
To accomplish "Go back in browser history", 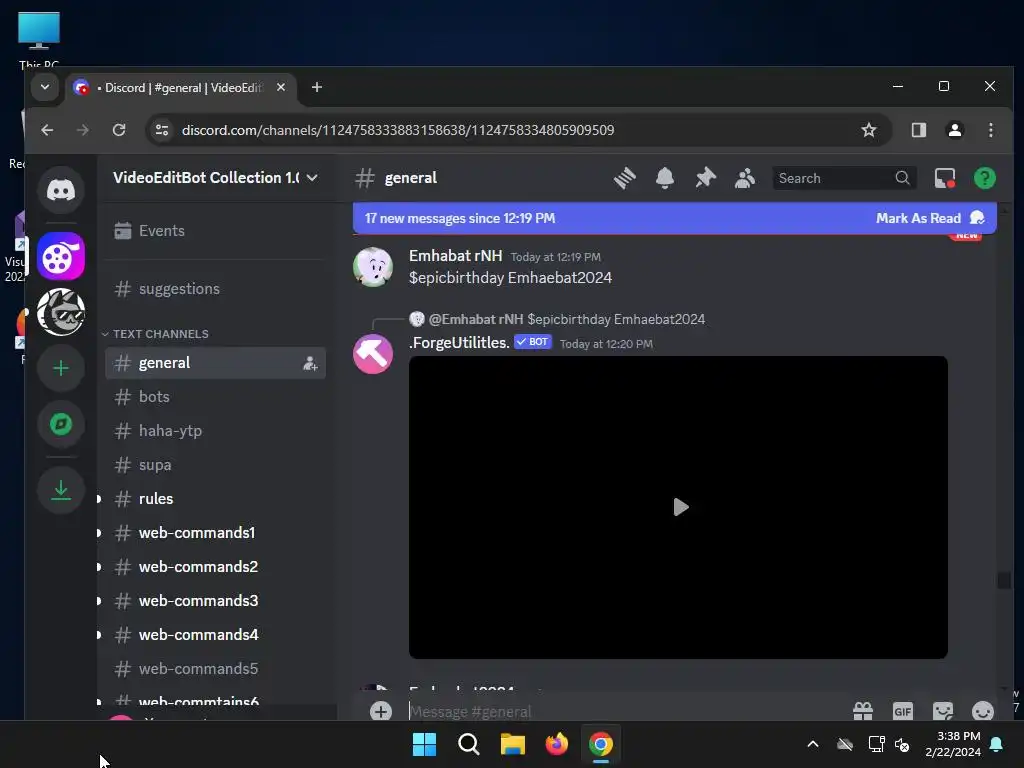I will pos(47,130).
